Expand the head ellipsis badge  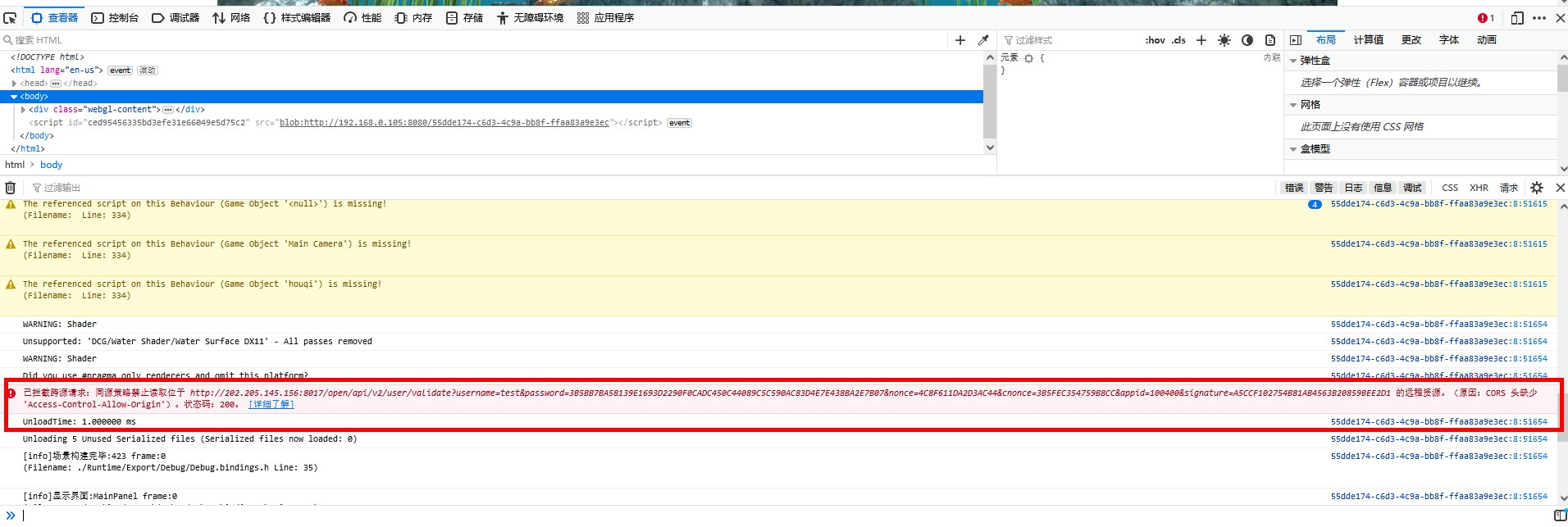pos(56,84)
